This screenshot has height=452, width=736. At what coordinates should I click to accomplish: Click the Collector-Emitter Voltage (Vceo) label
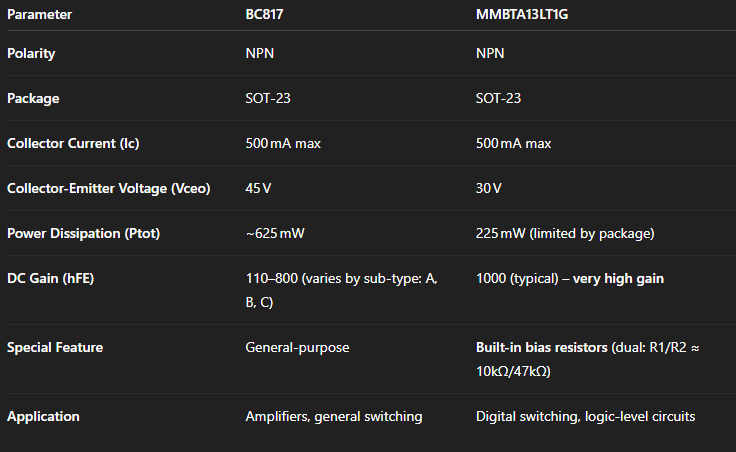(108, 188)
